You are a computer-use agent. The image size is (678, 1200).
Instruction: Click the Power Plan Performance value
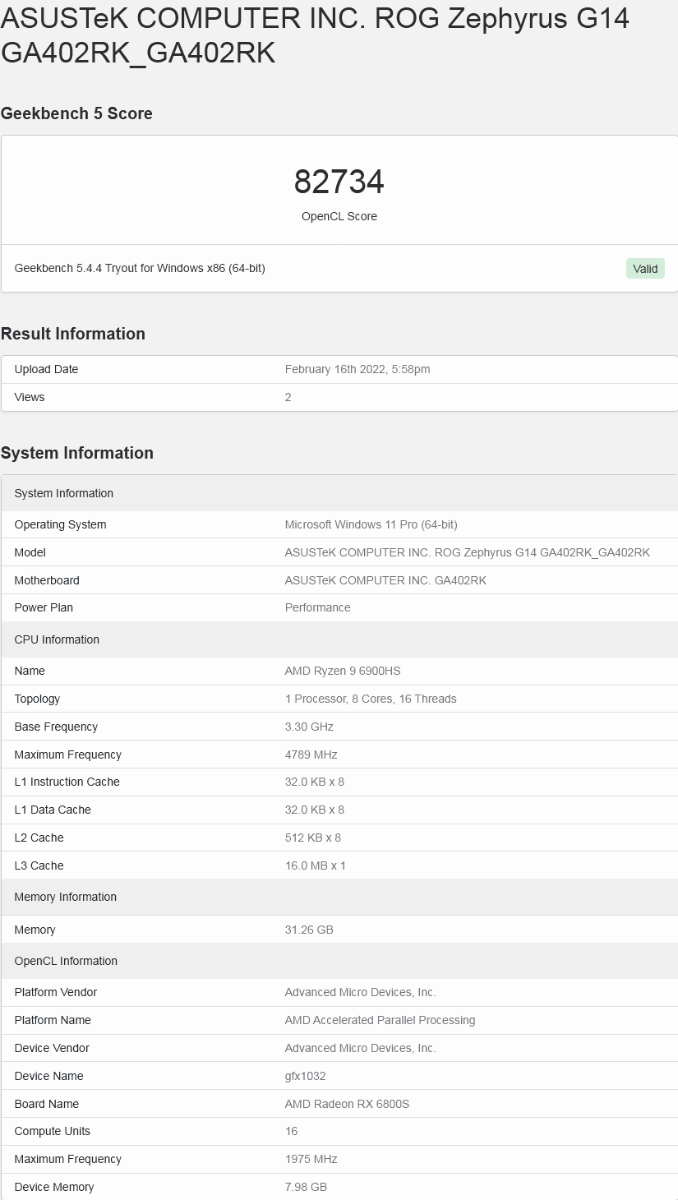(317, 608)
